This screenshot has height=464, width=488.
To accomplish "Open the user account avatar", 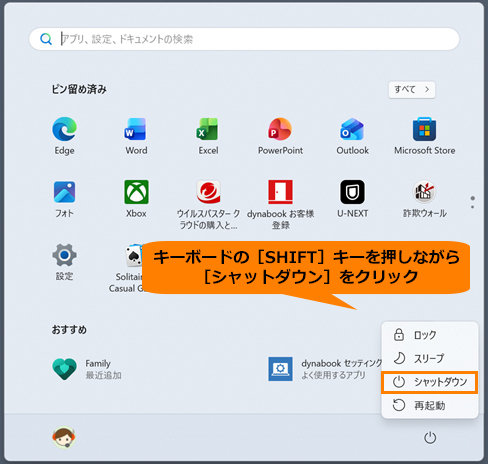I will click(64, 437).
